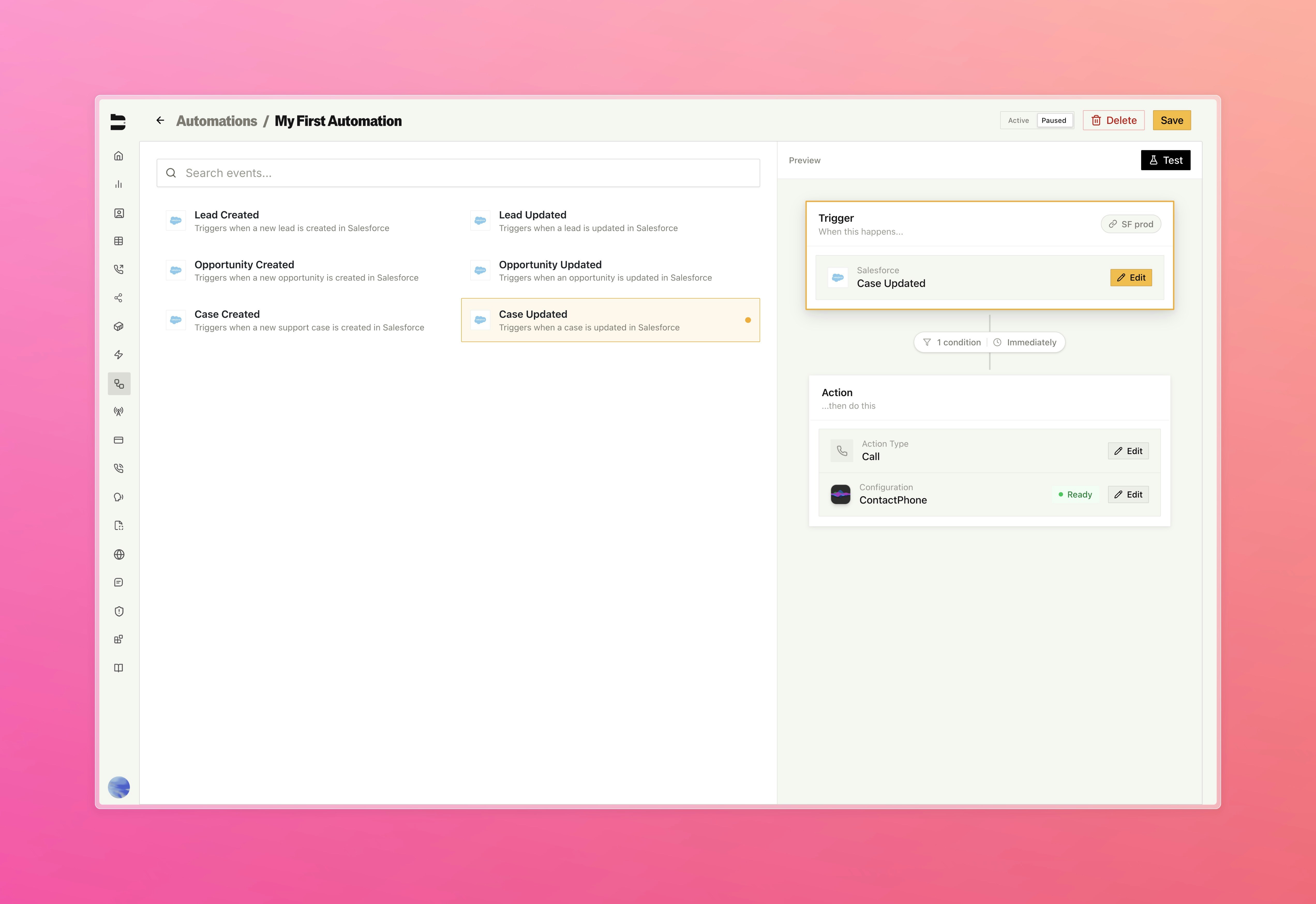Open the Documentation book icon in sidebar
Viewport: 1316px width, 904px height.
click(x=119, y=667)
